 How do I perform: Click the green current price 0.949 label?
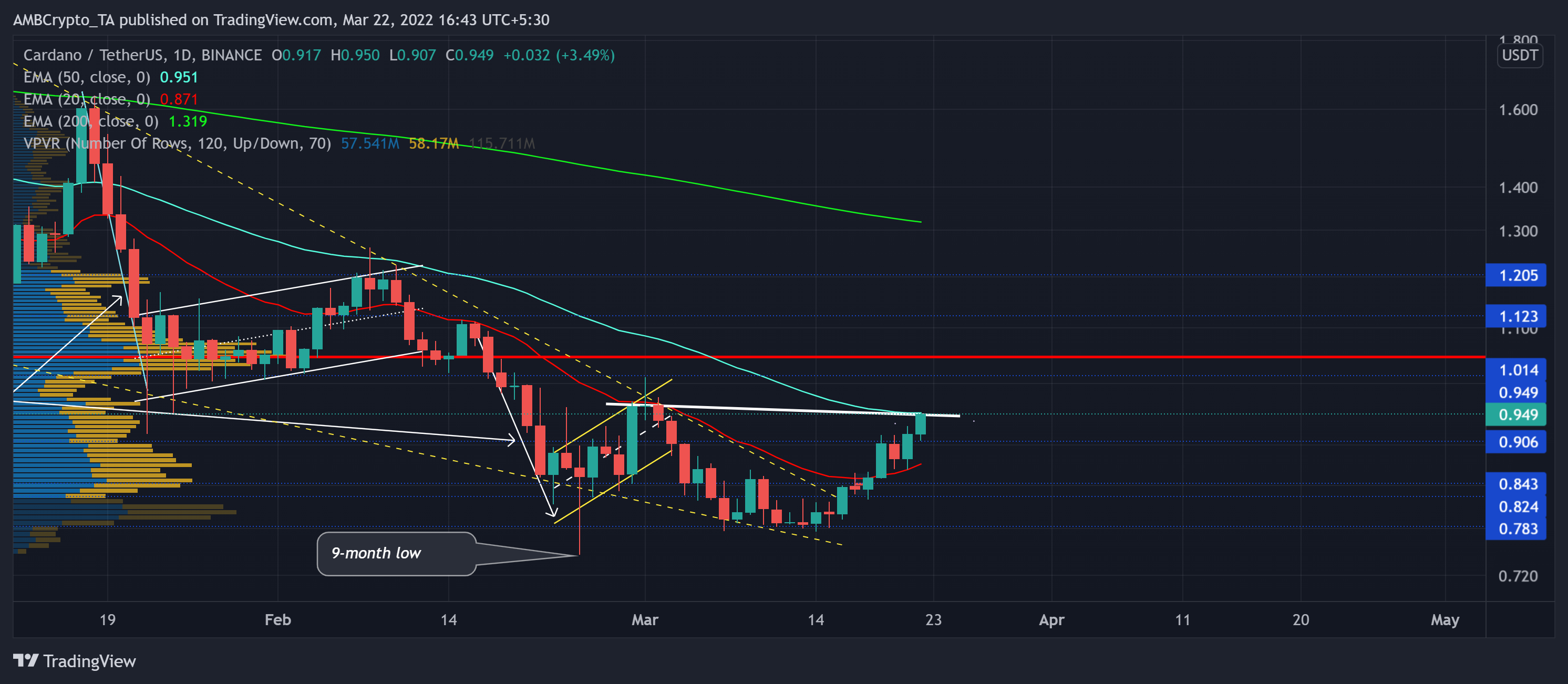pos(1515,414)
